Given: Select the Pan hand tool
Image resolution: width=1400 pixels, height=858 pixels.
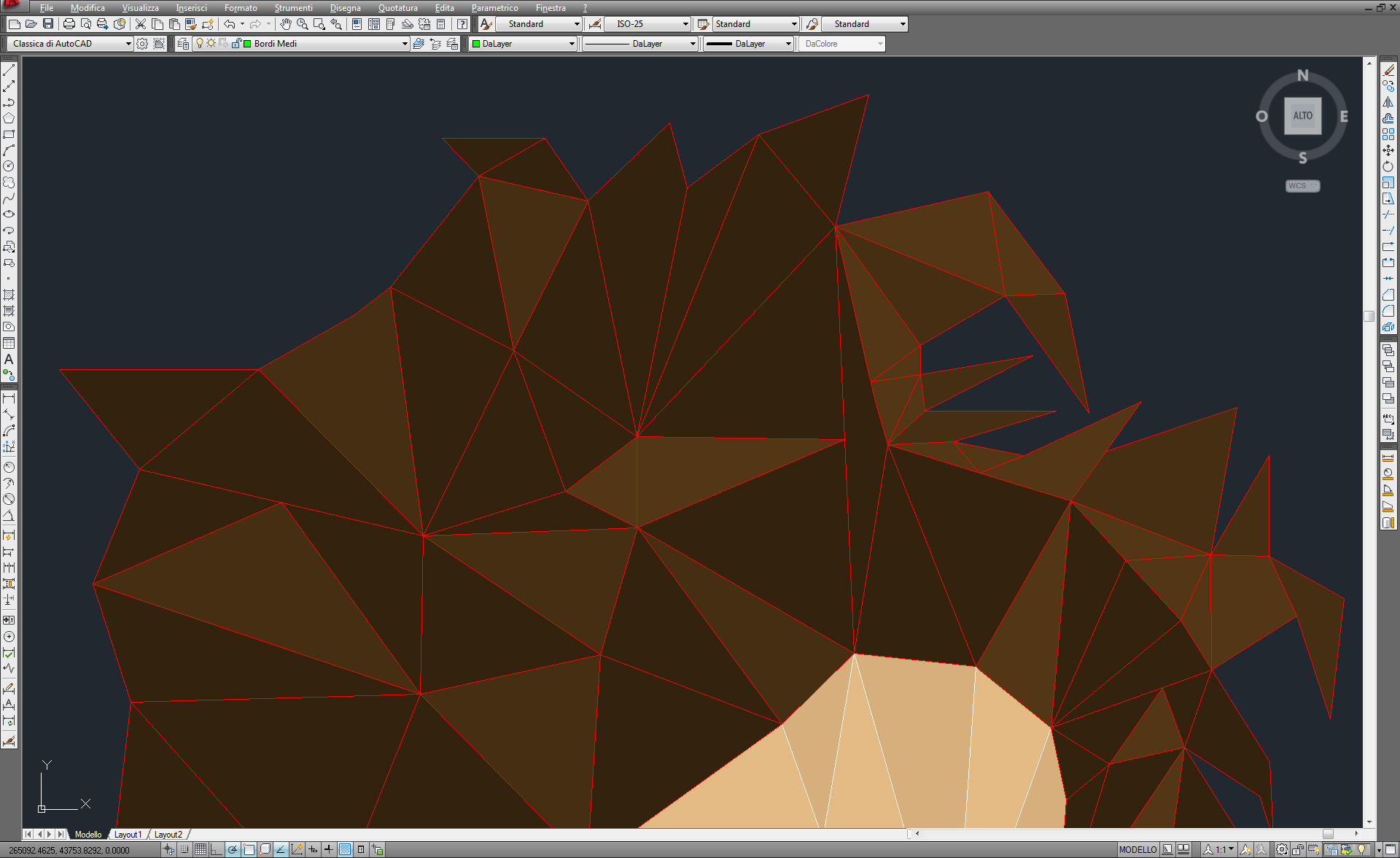Looking at the screenshot, I should [286, 24].
